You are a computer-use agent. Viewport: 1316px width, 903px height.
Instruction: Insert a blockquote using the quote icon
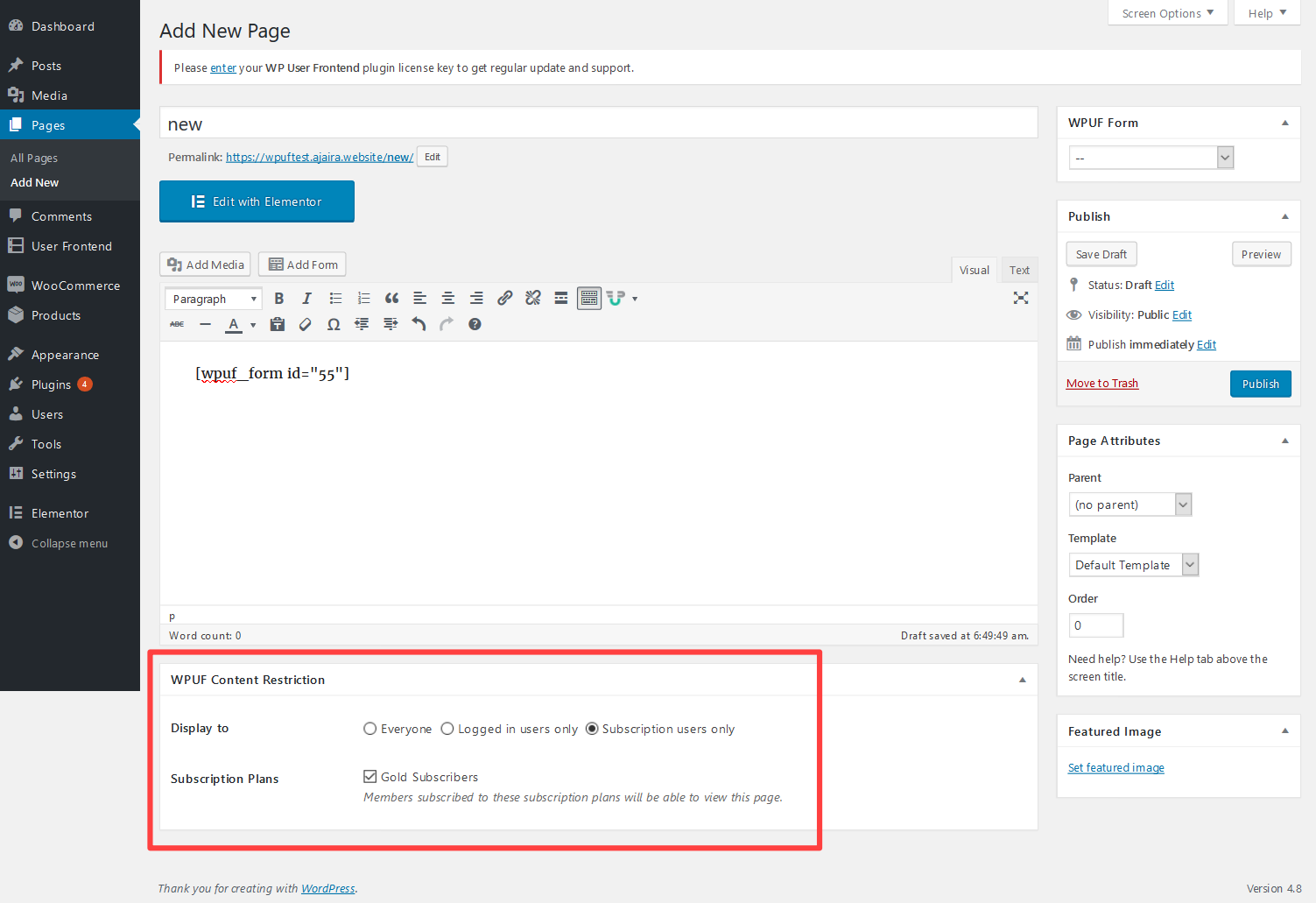pos(391,299)
